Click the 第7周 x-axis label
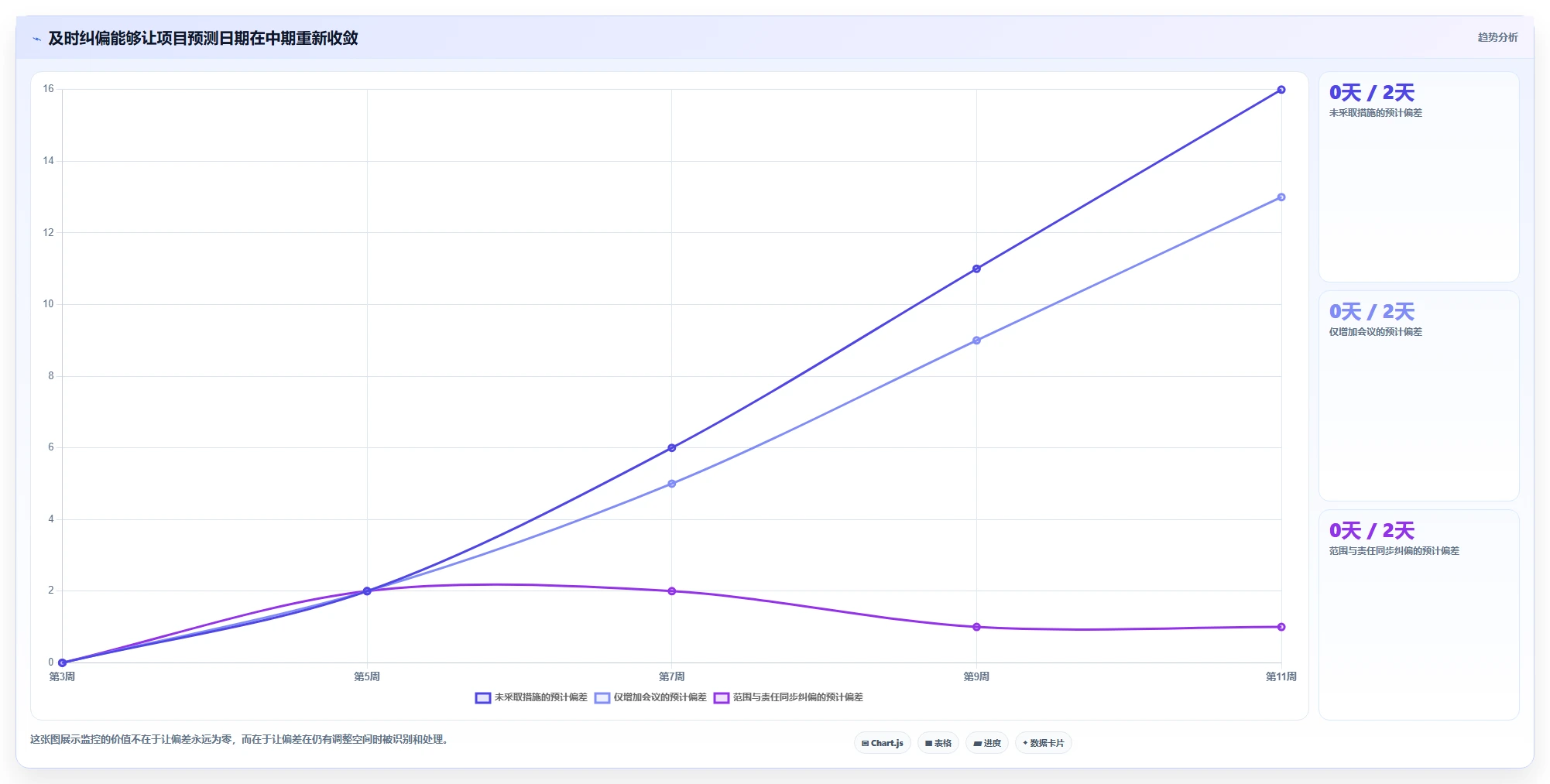 pos(672,676)
